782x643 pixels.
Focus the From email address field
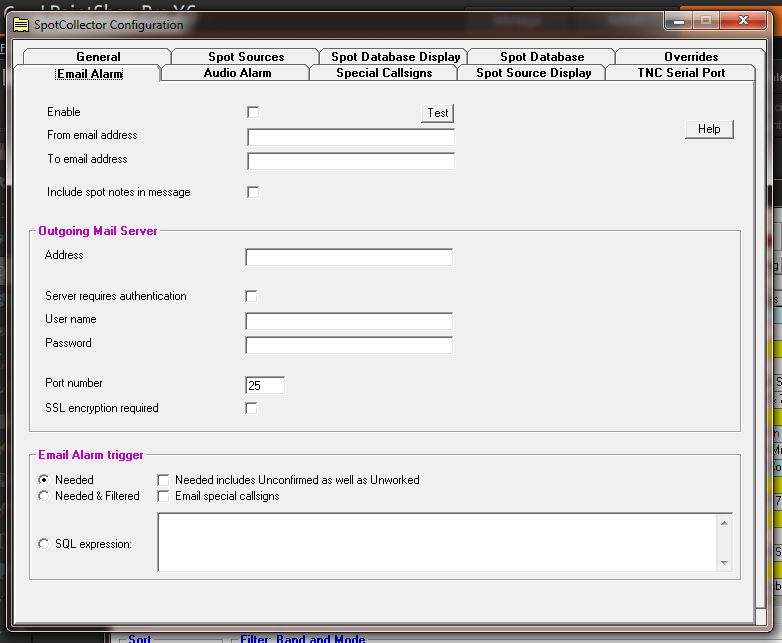pyautogui.click(x=351, y=137)
